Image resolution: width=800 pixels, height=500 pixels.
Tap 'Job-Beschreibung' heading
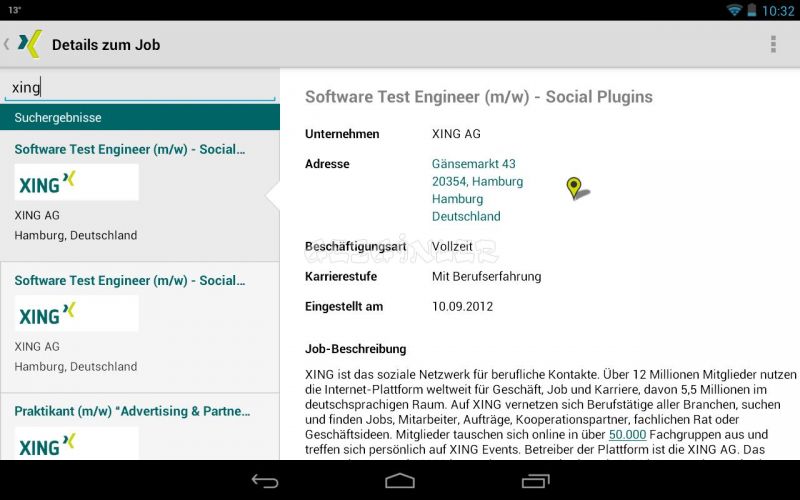356,349
